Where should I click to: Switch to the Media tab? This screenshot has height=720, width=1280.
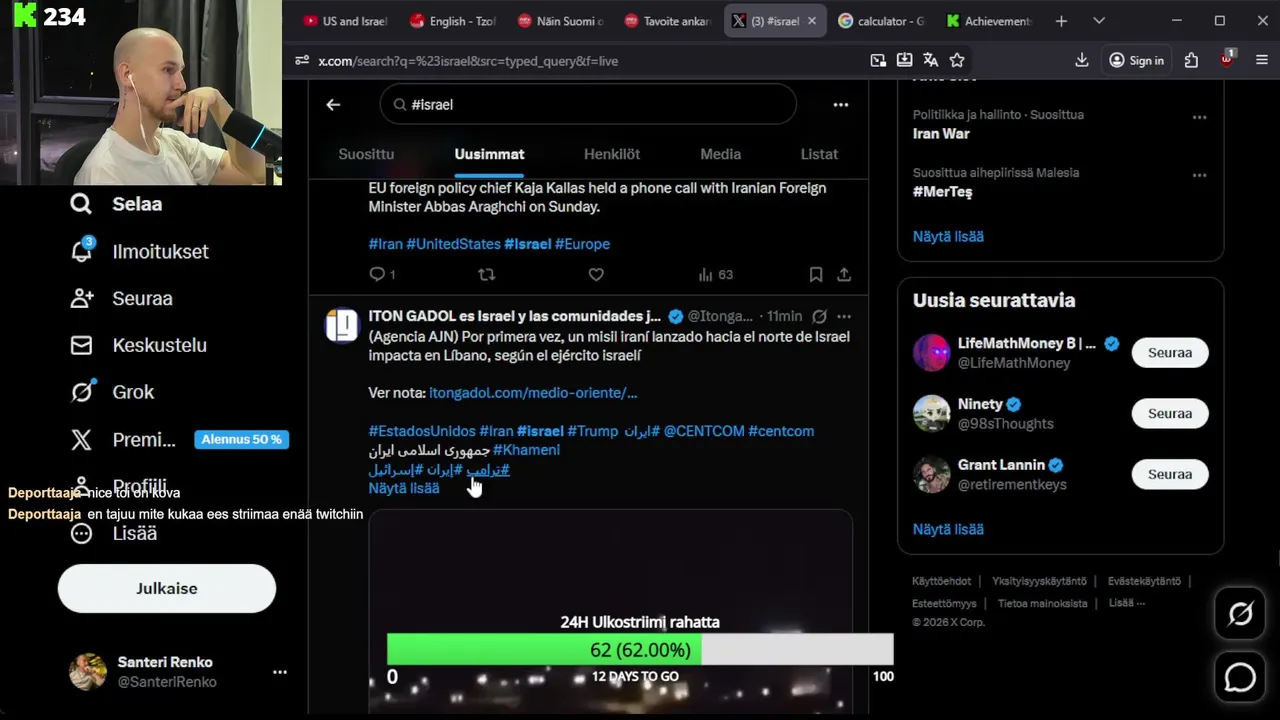coord(720,154)
